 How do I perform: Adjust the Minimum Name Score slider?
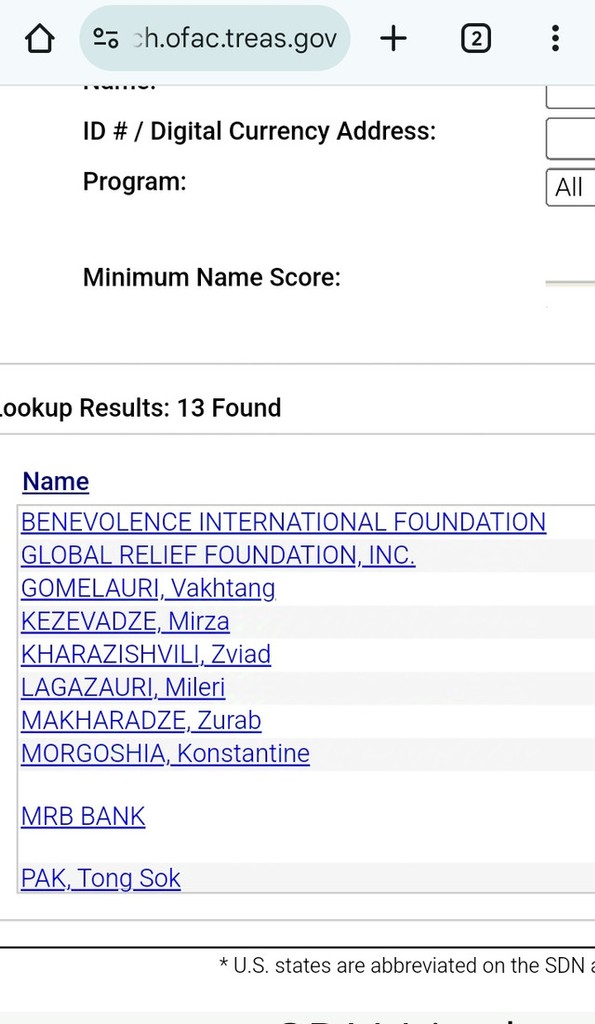click(570, 283)
